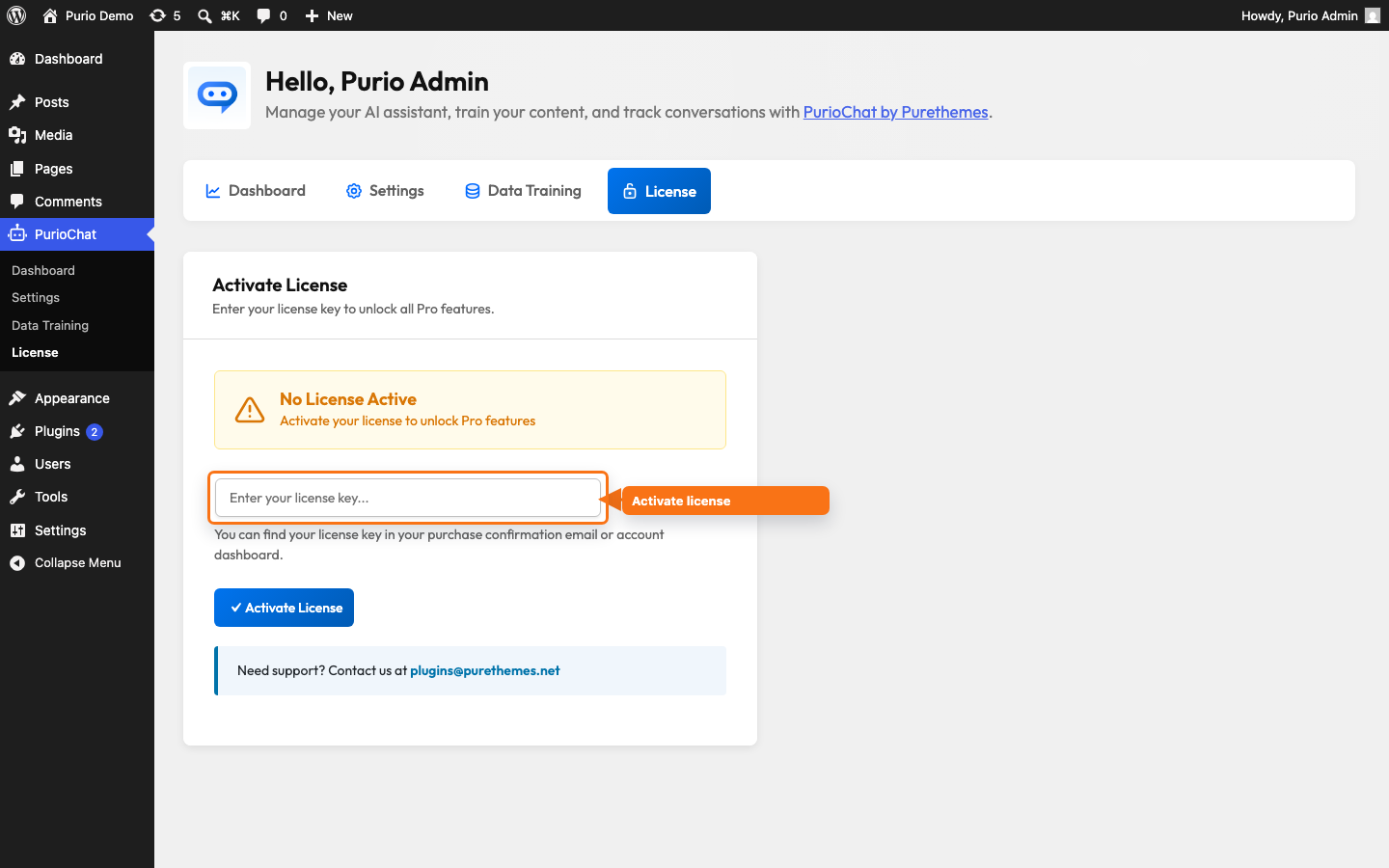Click the Plugins update badge showing 2
This screenshot has width=1389, height=868.
(x=94, y=432)
